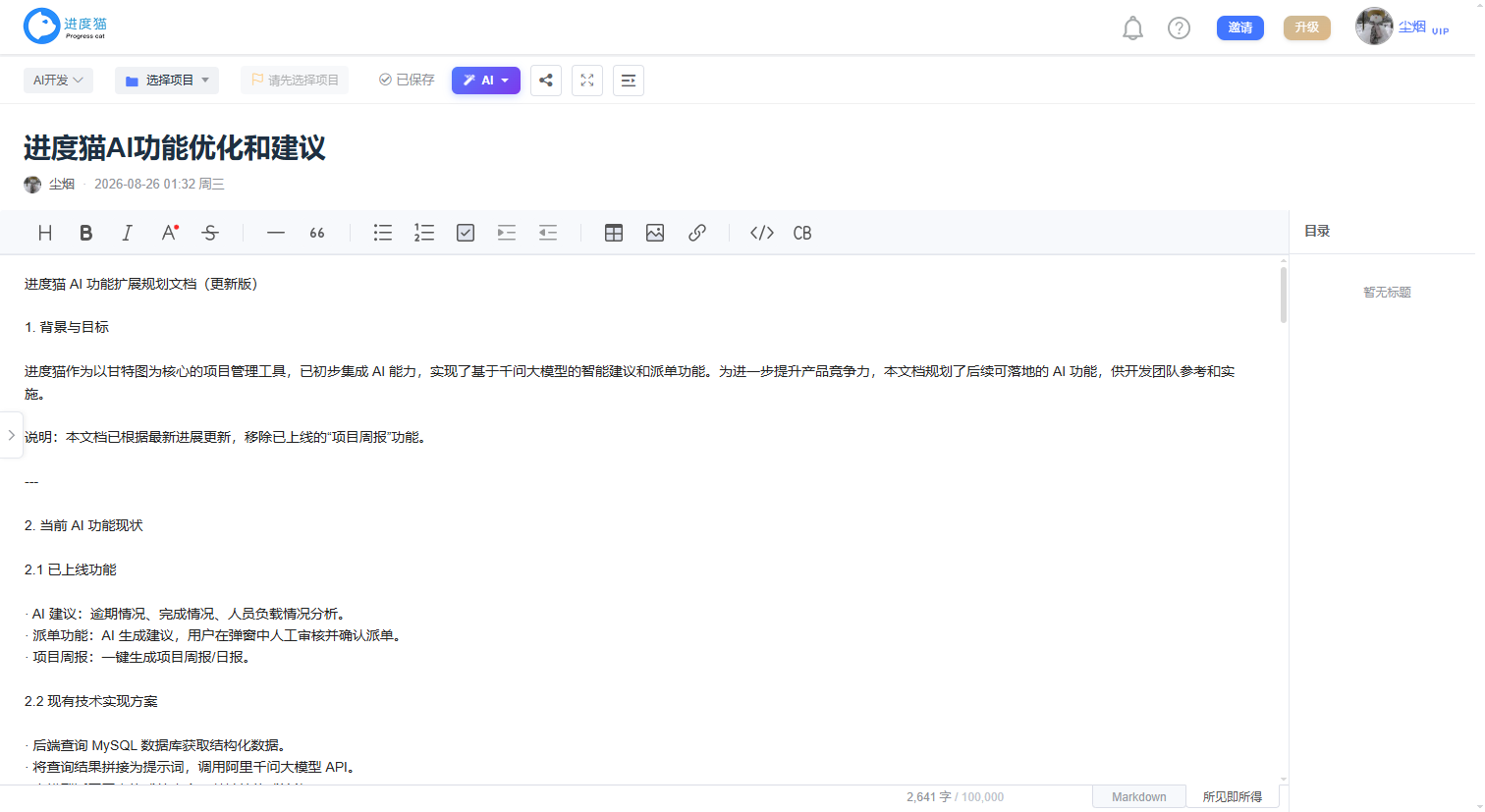Open the font color tool
Image resolution: width=1485 pixels, height=812 pixels.
(169, 233)
